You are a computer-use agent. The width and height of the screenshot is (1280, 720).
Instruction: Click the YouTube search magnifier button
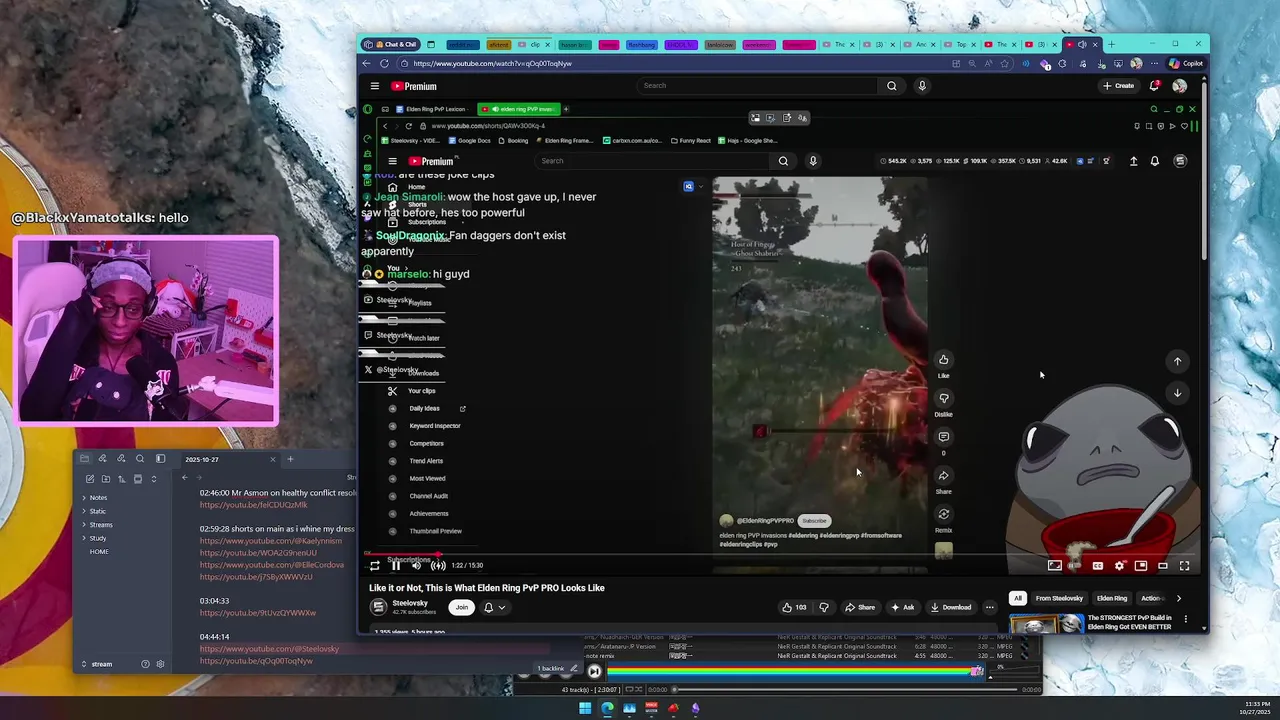(x=891, y=86)
